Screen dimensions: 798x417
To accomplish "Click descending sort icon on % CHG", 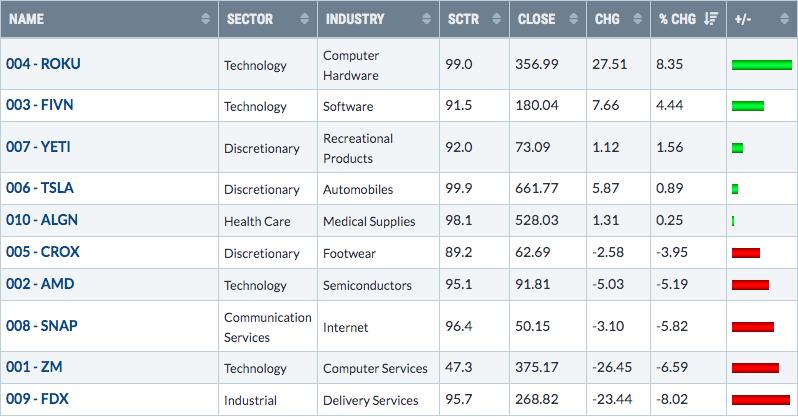I will coord(711,19).
